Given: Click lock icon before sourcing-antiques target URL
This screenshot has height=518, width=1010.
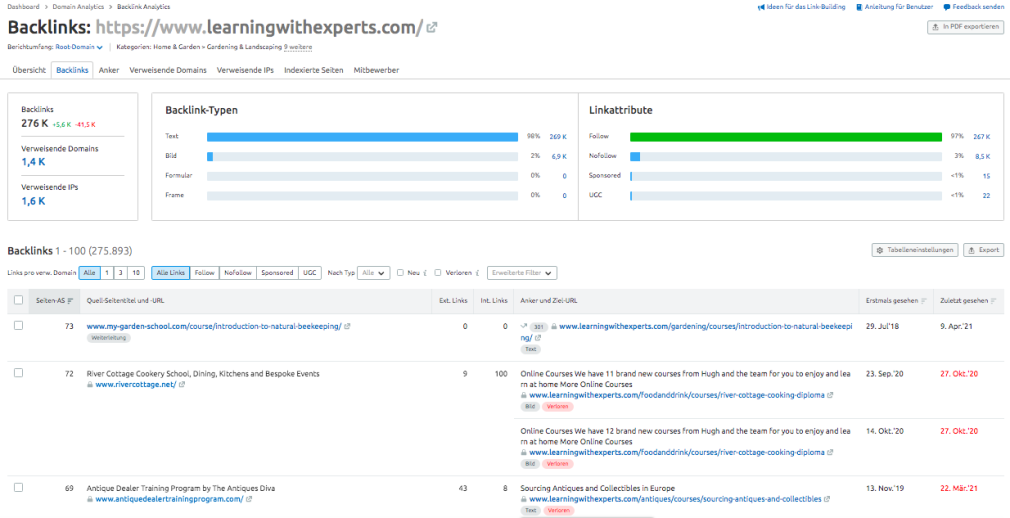Looking at the screenshot, I should (524, 499).
